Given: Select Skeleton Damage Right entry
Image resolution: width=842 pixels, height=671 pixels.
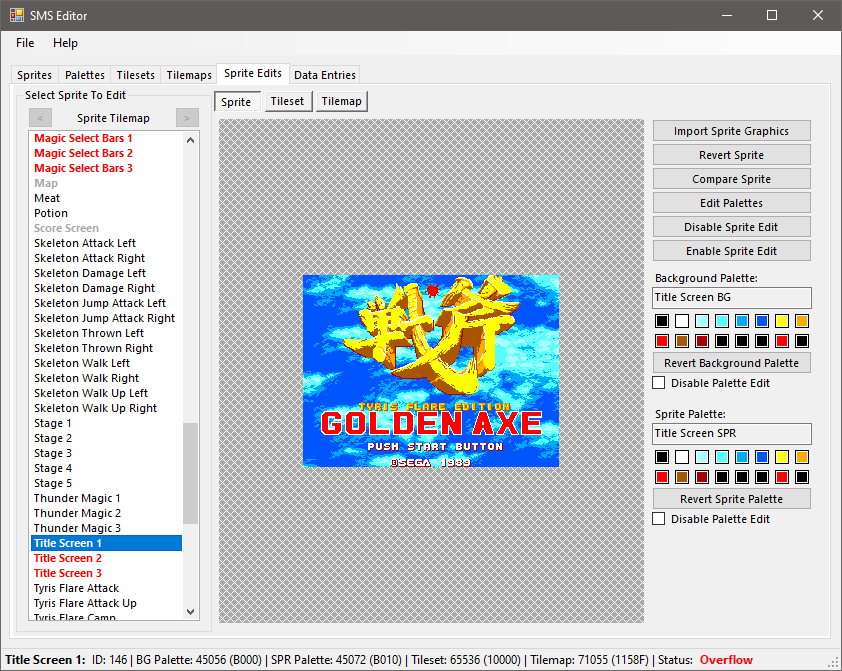Looking at the screenshot, I should pyautogui.click(x=106, y=288).
